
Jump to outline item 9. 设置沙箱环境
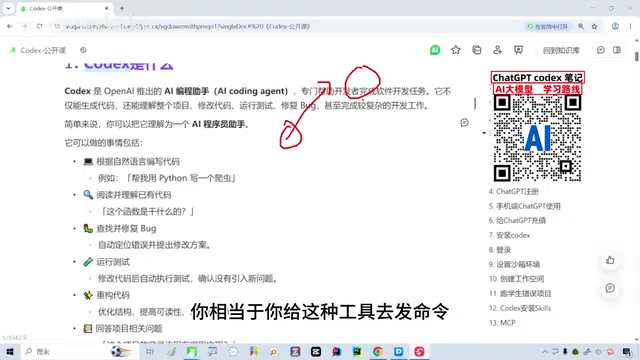(514, 264)
